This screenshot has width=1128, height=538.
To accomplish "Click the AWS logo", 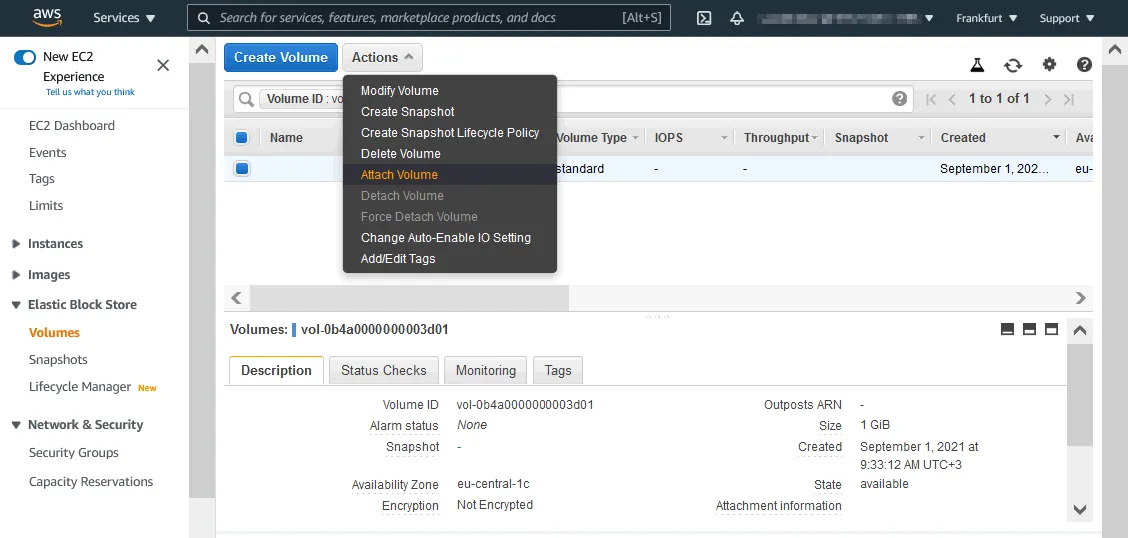I will [48, 17].
